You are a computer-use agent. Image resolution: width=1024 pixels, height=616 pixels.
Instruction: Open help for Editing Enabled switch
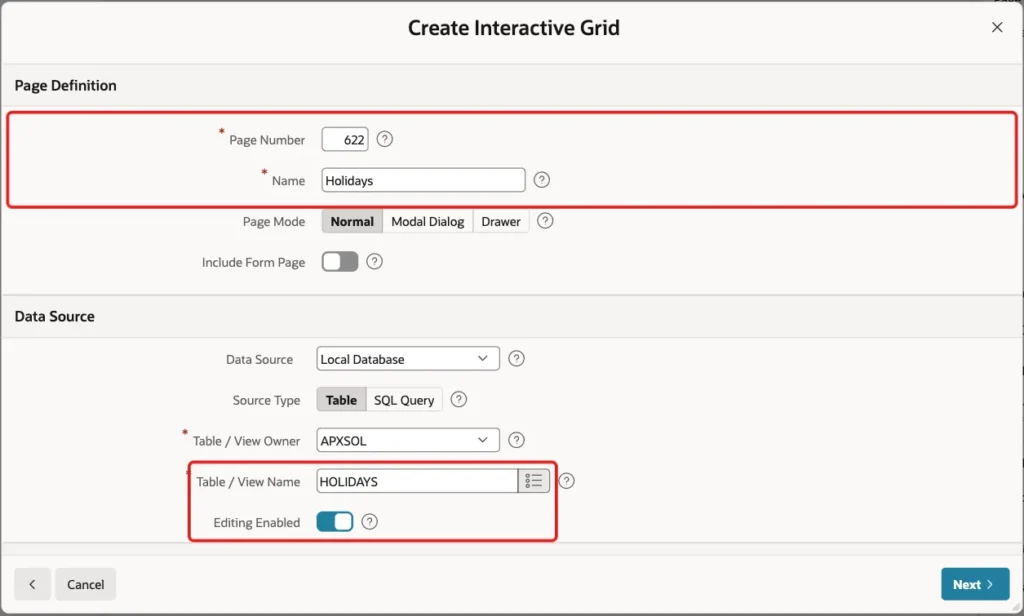[369, 521]
